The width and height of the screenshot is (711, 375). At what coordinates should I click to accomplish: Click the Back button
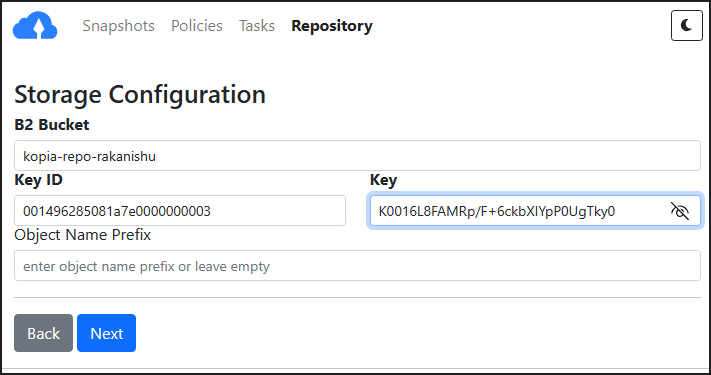tap(44, 333)
